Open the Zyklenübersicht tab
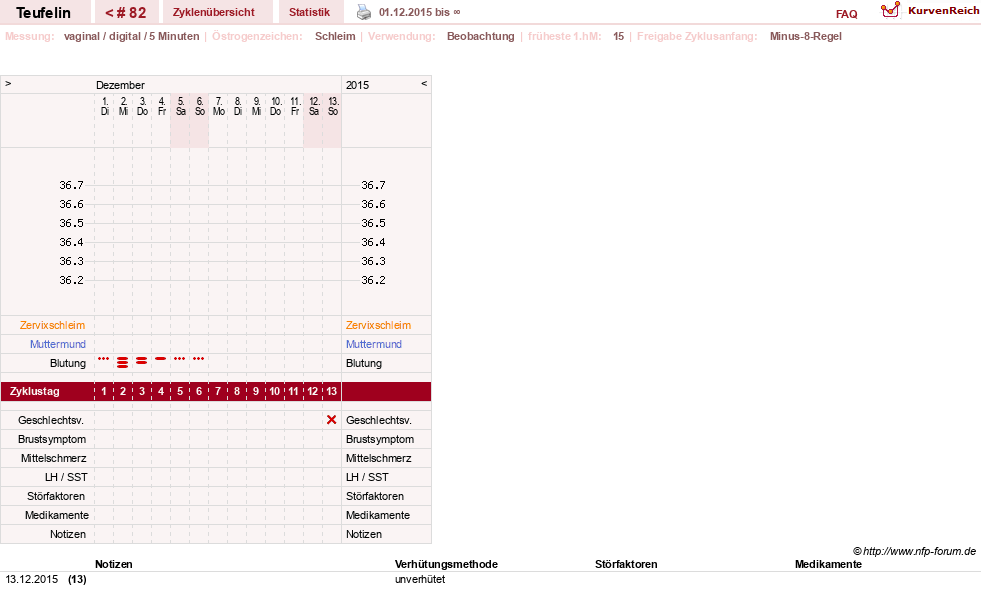Image resolution: width=981 pixels, height=603 pixels. (x=214, y=13)
